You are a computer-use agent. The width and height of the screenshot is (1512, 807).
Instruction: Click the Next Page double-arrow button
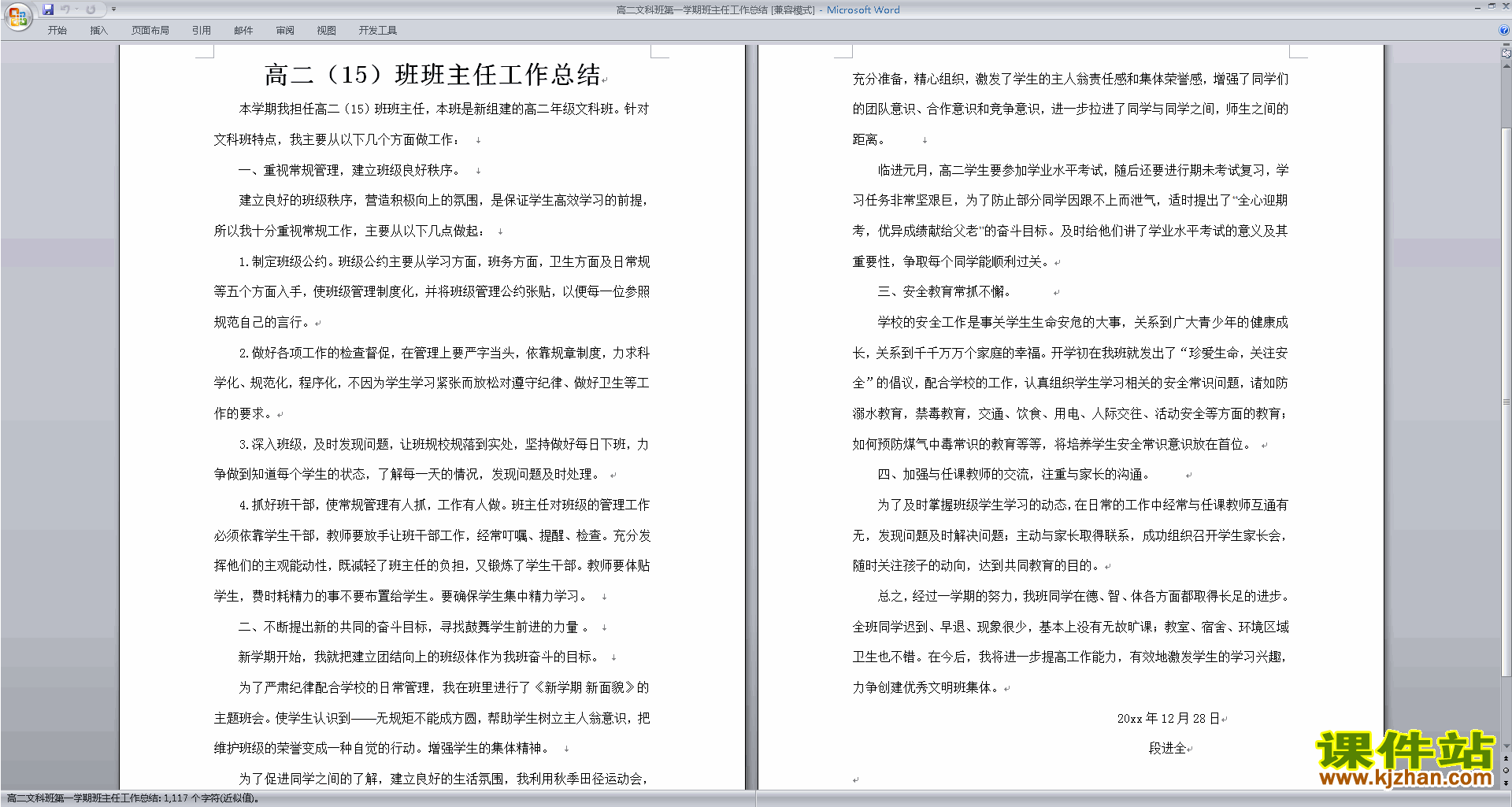(1506, 783)
